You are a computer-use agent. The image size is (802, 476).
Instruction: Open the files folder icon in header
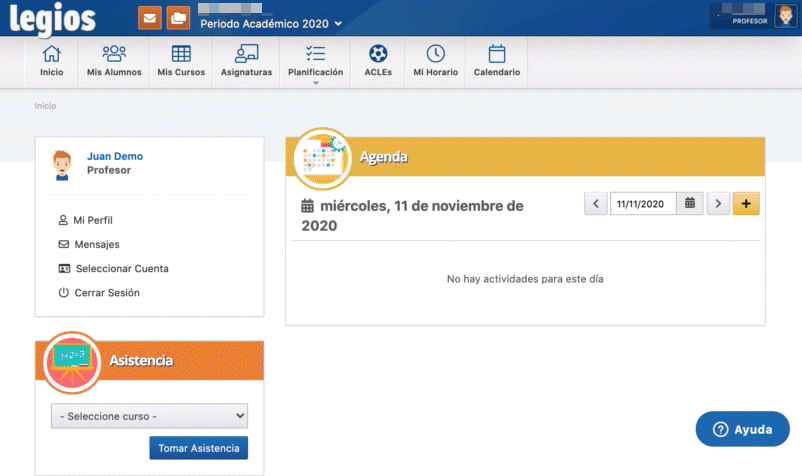[x=178, y=18]
